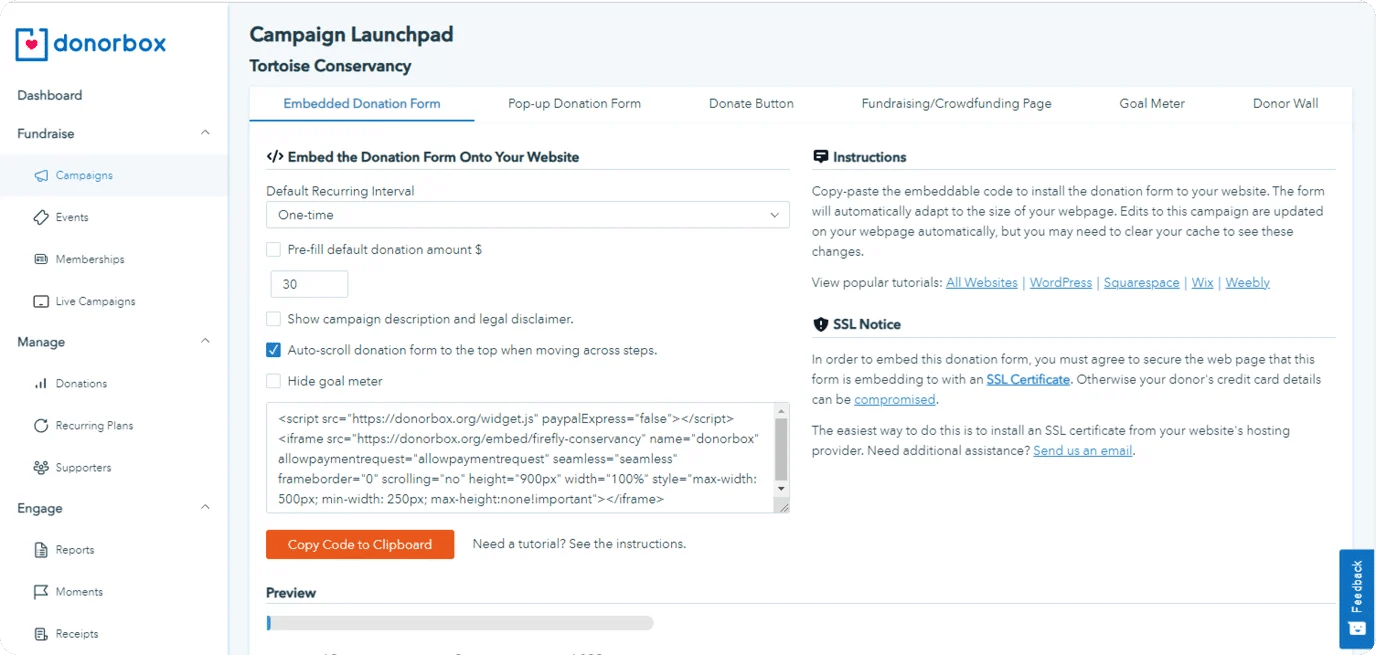Screen dimensions: 1376x655
Task: Switch to the Pop-up Donation Form tab
Action: (x=574, y=103)
